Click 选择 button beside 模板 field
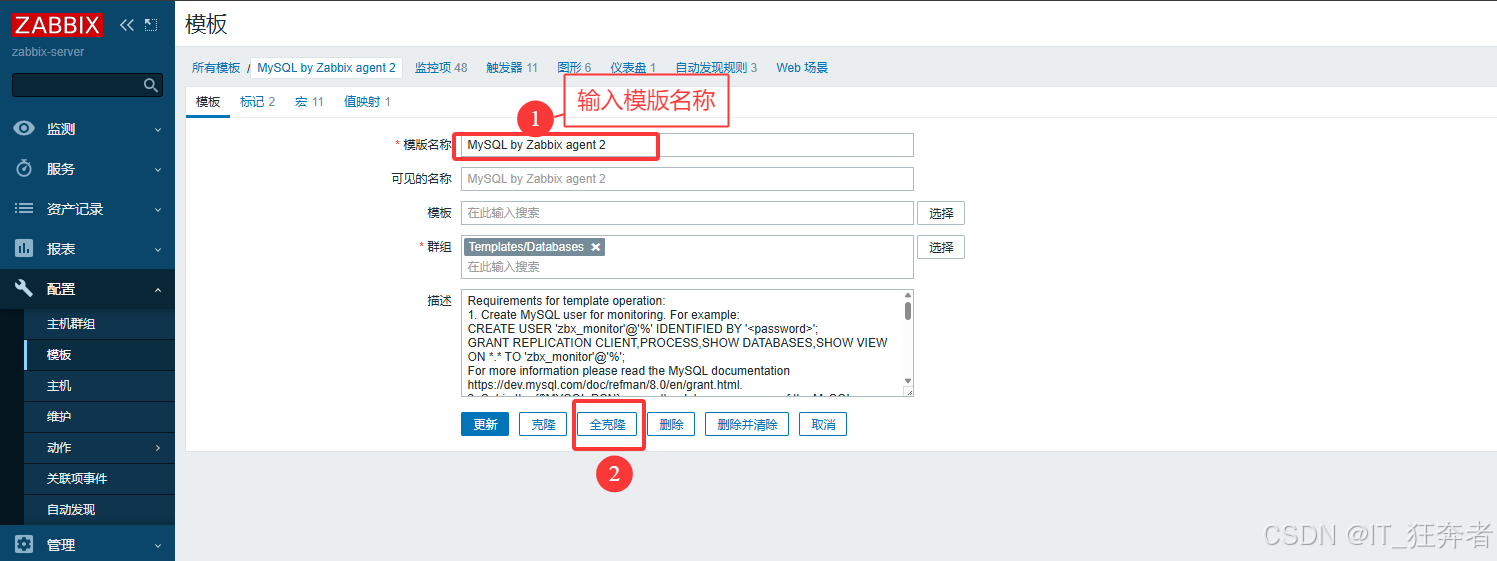1497x561 pixels. tap(941, 213)
